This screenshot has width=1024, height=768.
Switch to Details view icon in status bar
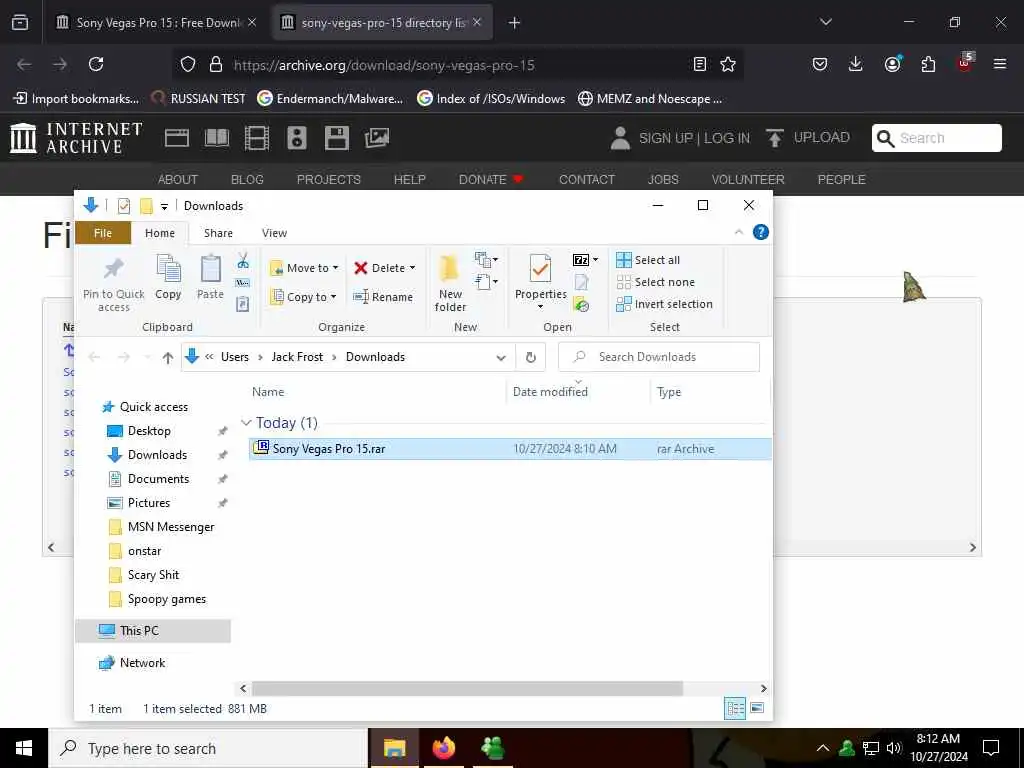(735, 708)
